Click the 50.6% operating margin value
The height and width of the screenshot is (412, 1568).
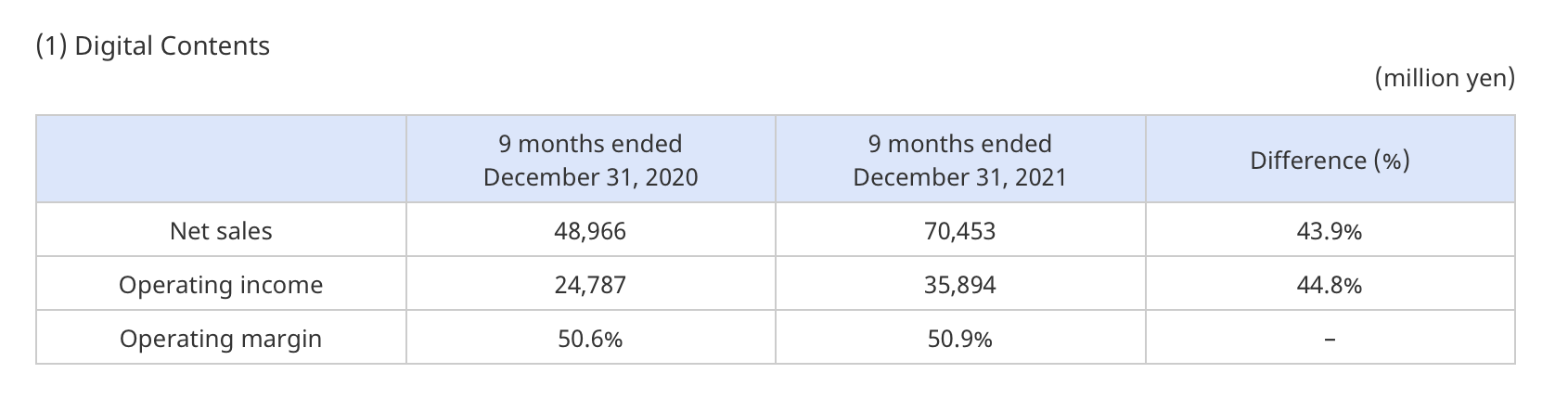click(x=590, y=339)
